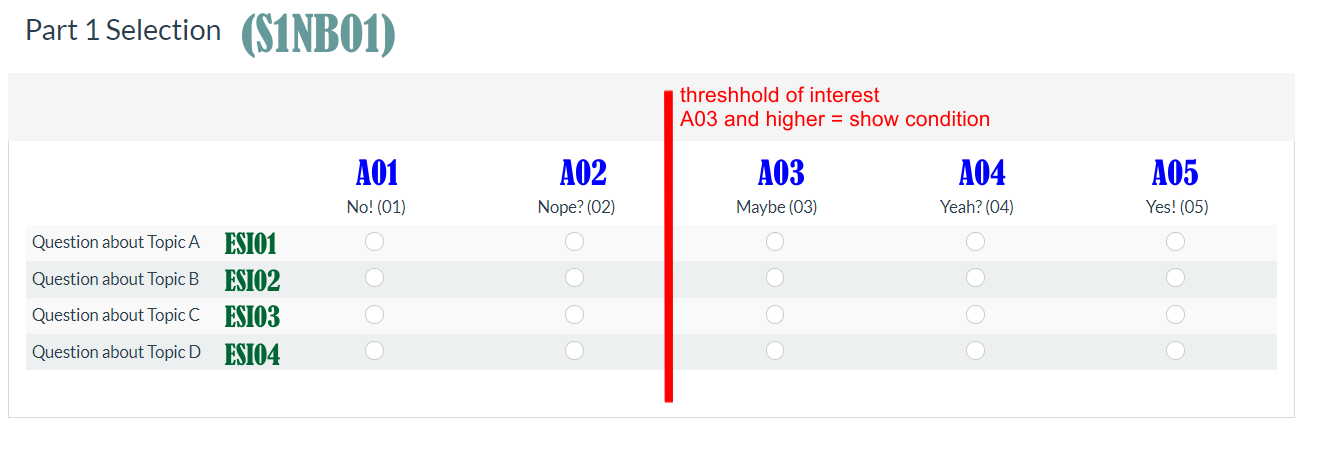
Task: Select 'No! (01)' for Question about Topic A
Action: tap(375, 242)
